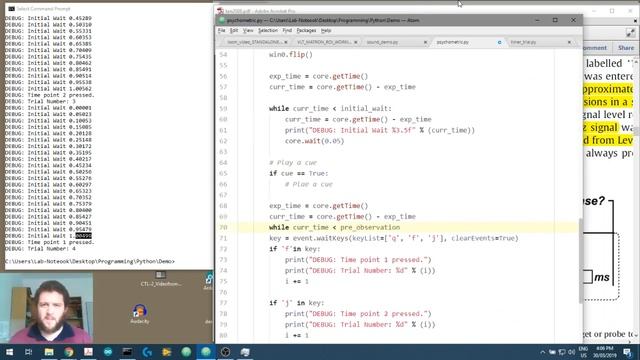This screenshot has width=640, height=360.
Task: Click Share button in Acrobat window
Action: [626, 48]
